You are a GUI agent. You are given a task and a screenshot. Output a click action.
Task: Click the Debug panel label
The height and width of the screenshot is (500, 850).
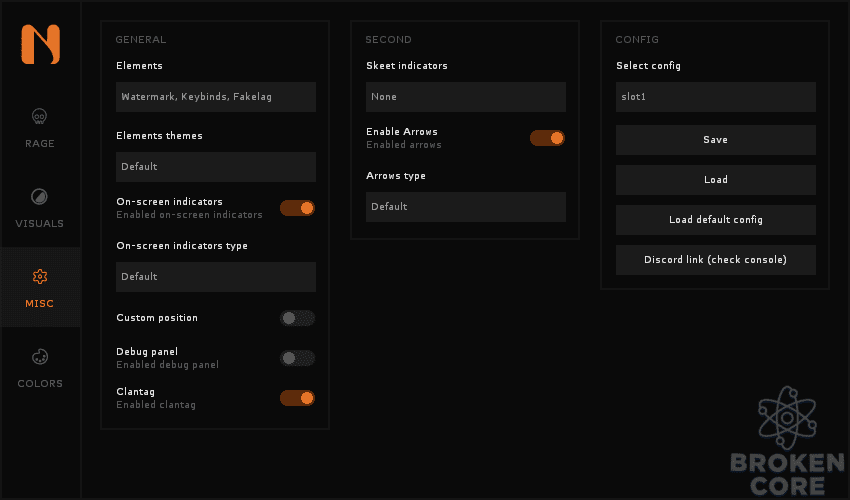pyautogui.click(x=147, y=352)
